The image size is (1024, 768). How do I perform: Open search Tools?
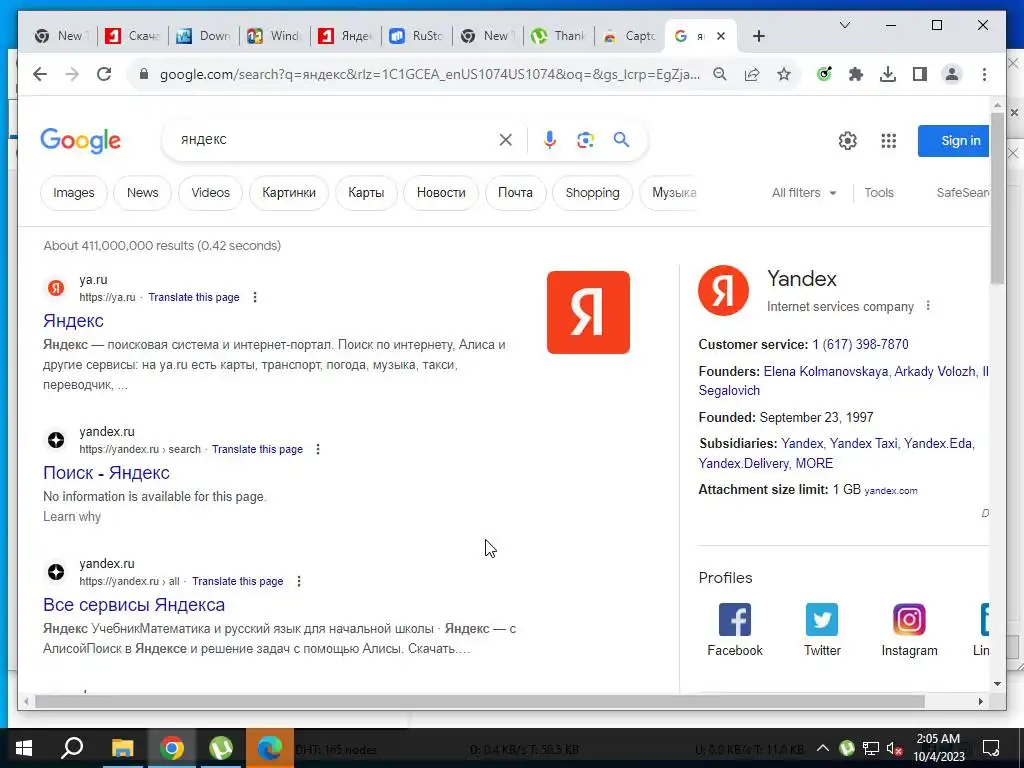878,193
